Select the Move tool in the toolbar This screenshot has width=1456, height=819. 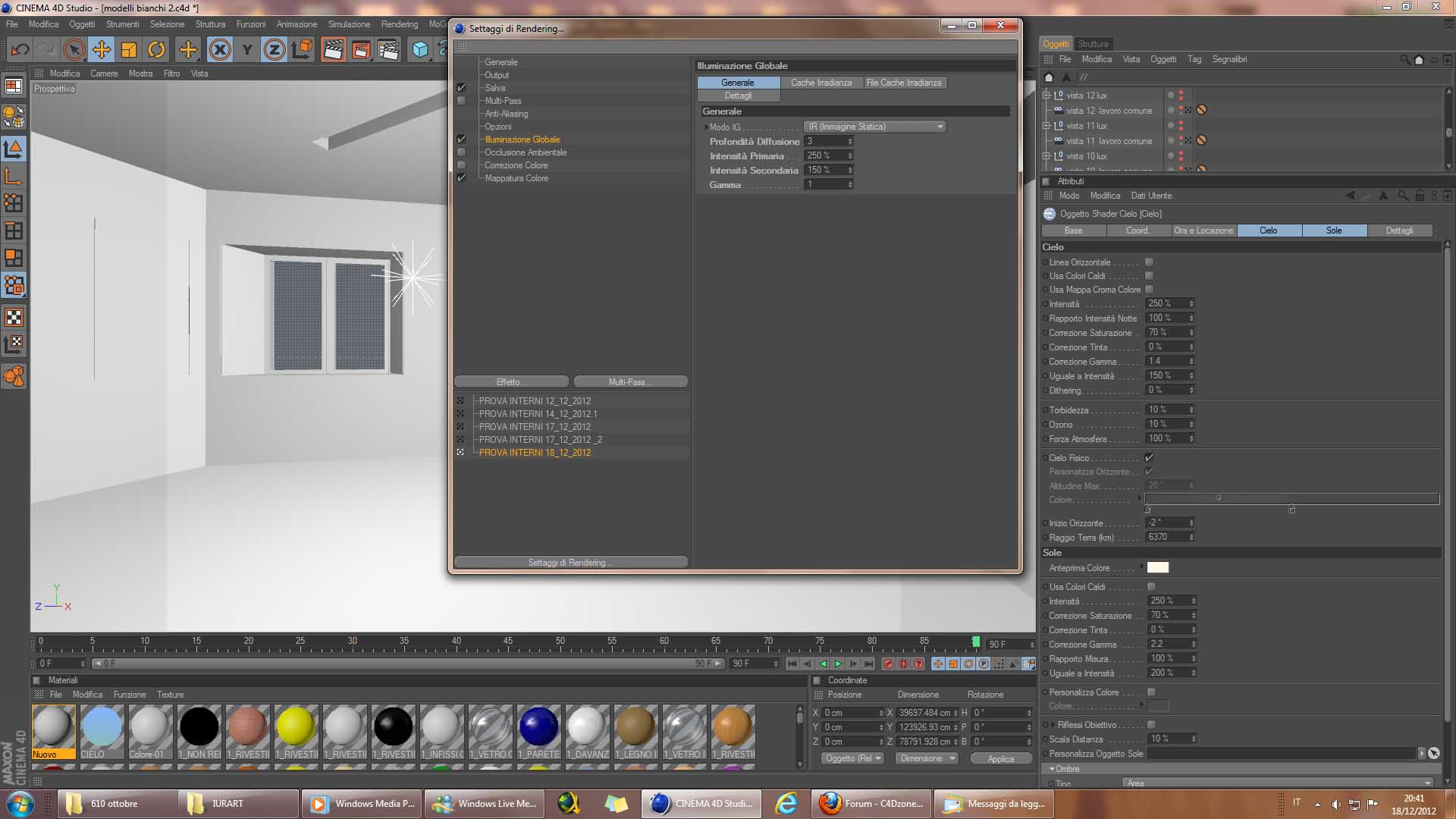[x=101, y=50]
